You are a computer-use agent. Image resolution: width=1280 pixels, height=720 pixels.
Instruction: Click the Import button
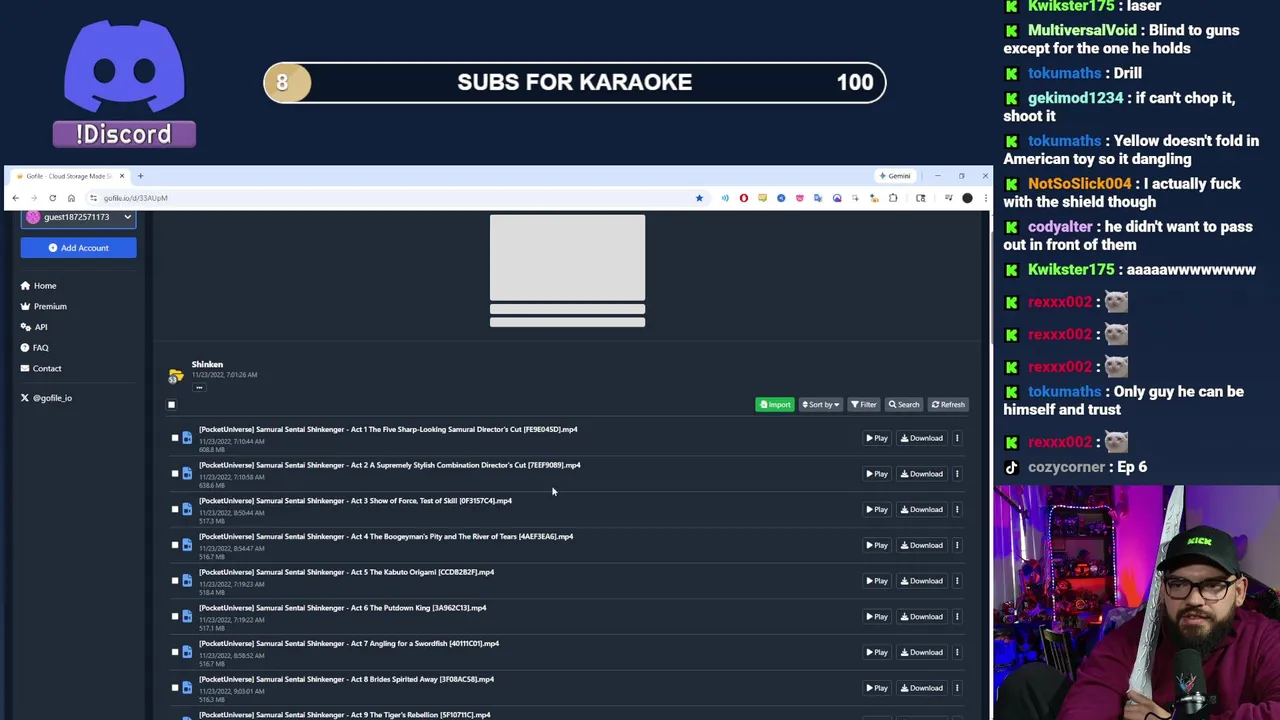[x=775, y=405]
